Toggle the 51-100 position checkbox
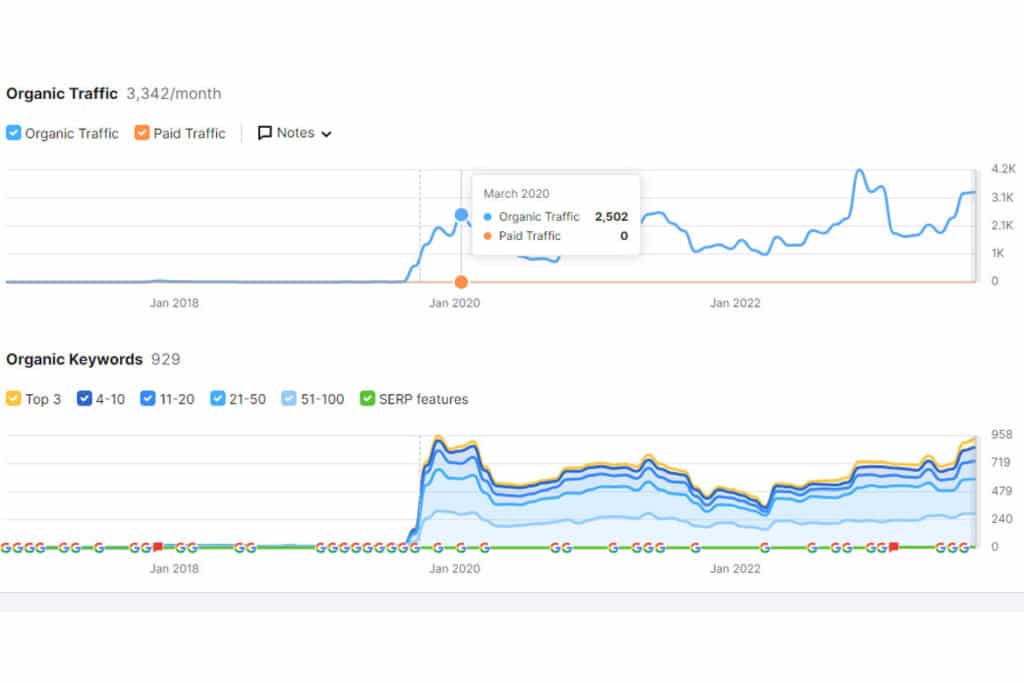The height and width of the screenshot is (683, 1024). click(289, 398)
